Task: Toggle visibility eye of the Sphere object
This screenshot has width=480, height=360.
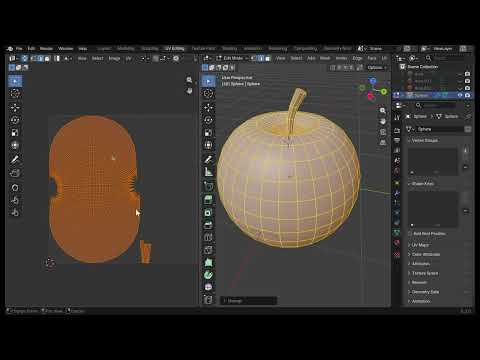Action: [460, 95]
